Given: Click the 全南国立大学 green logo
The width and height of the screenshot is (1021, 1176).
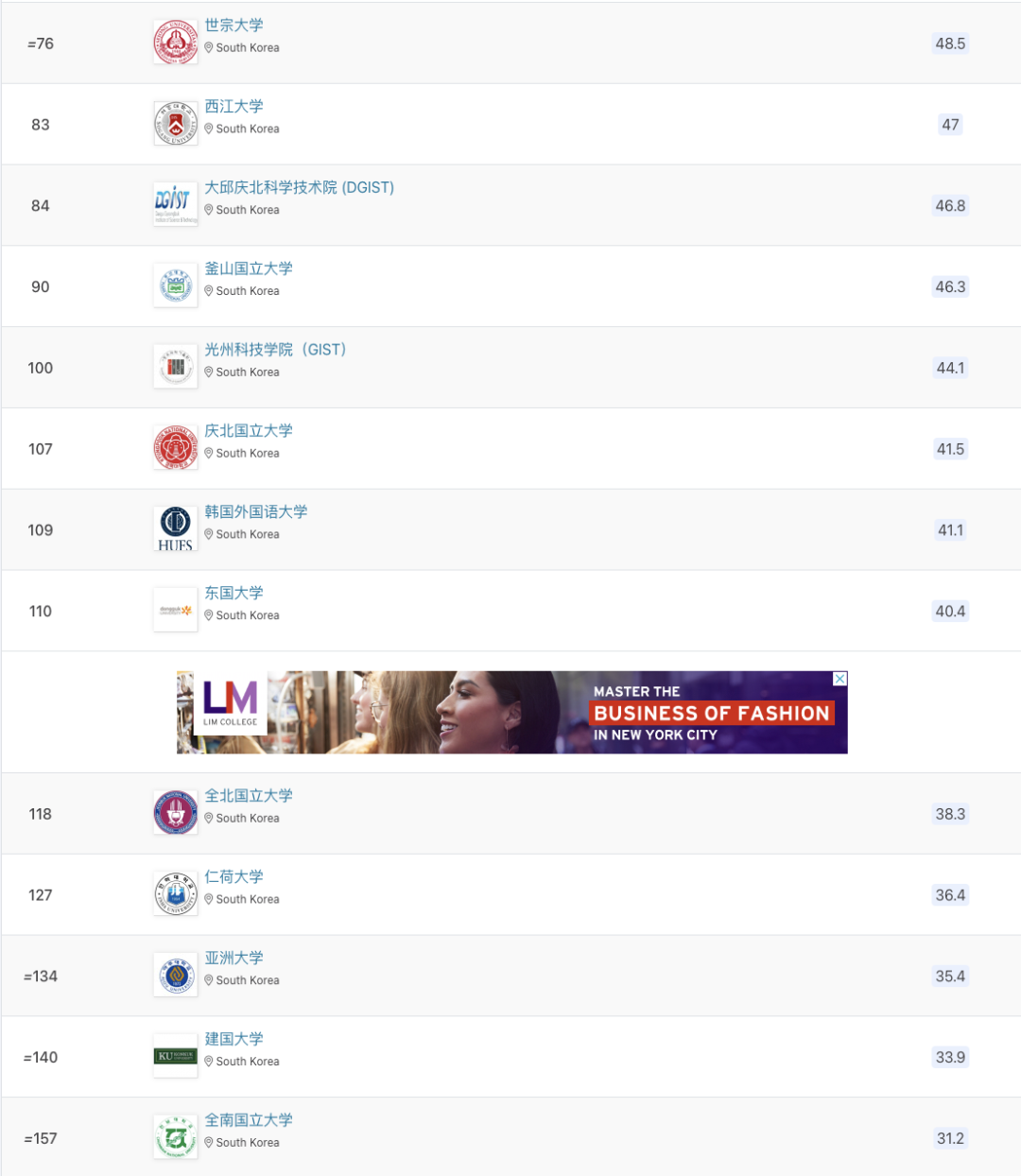Looking at the screenshot, I should pos(176,1138).
